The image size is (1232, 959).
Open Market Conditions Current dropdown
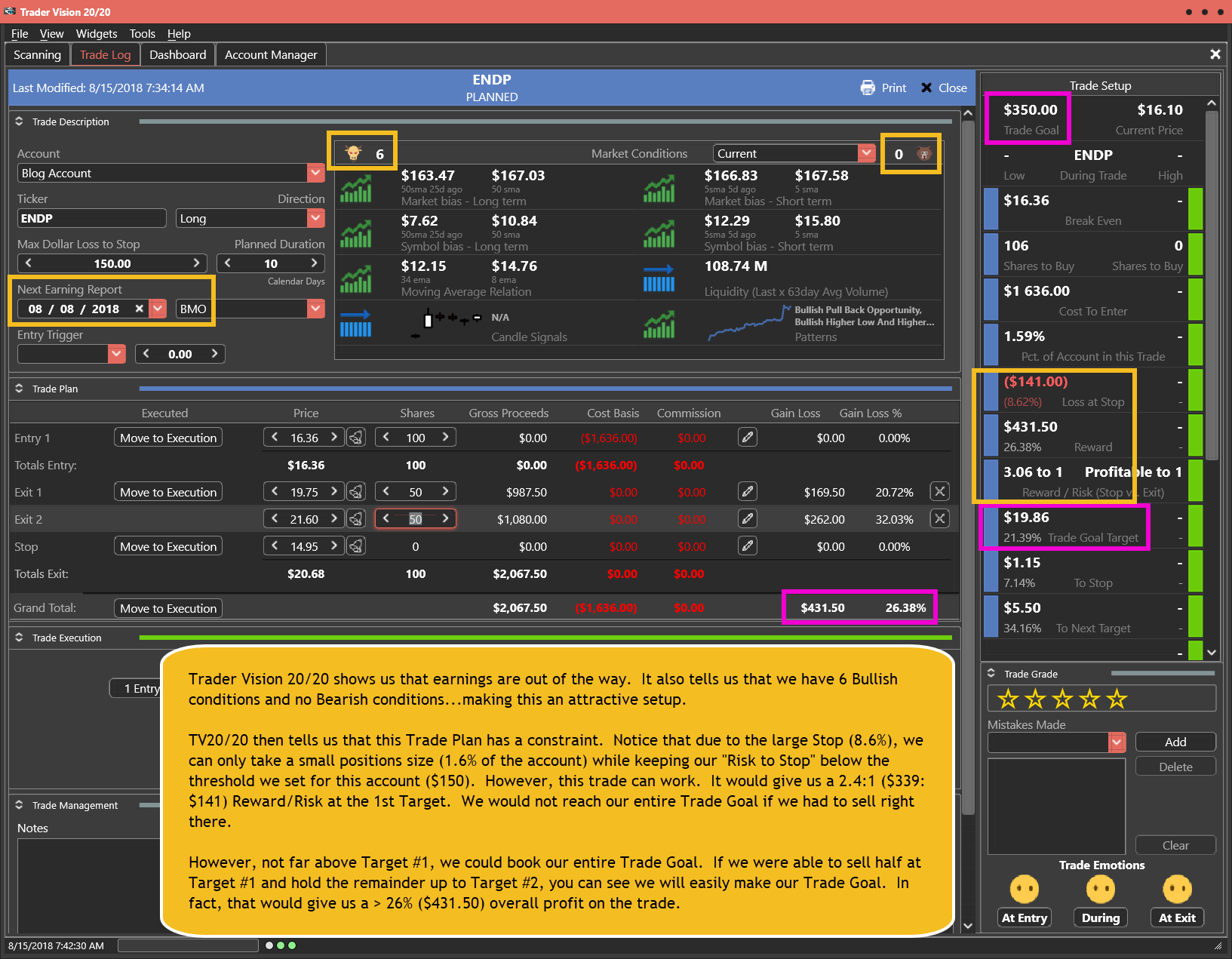point(866,153)
